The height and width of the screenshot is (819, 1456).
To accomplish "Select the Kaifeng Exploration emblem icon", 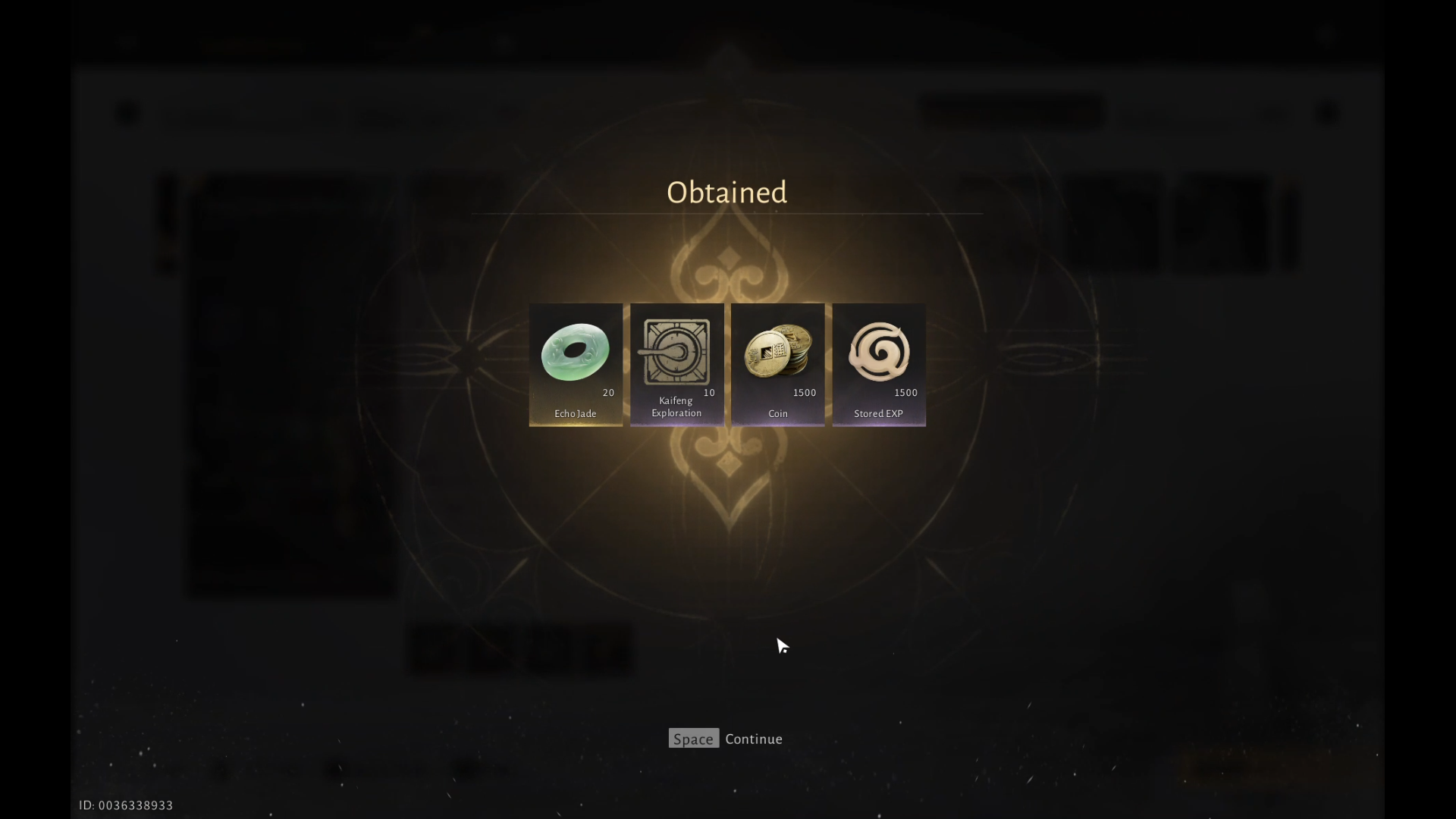I will pyautogui.click(x=675, y=352).
